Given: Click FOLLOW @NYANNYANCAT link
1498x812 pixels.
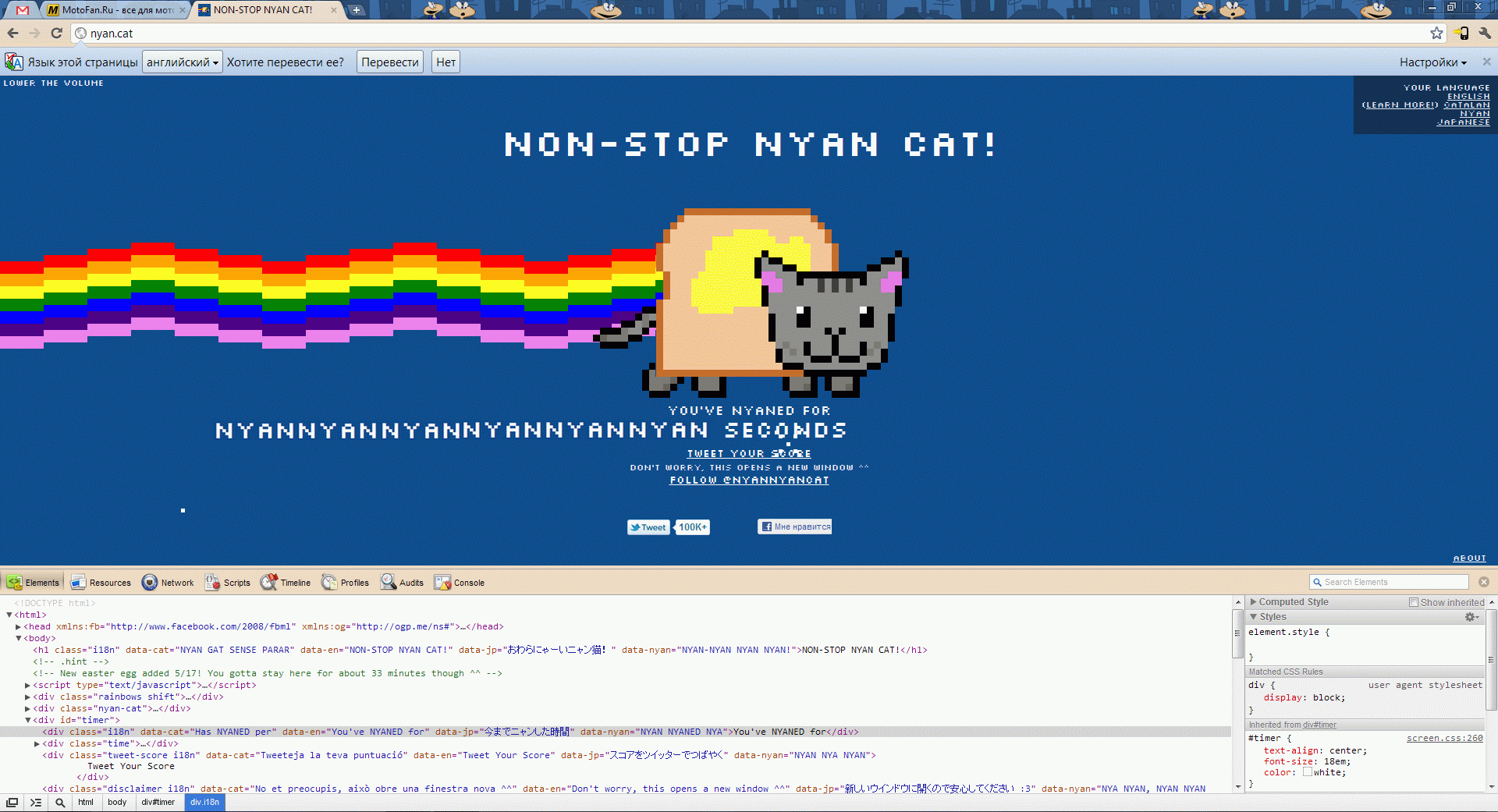Looking at the screenshot, I should coord(749,480).
